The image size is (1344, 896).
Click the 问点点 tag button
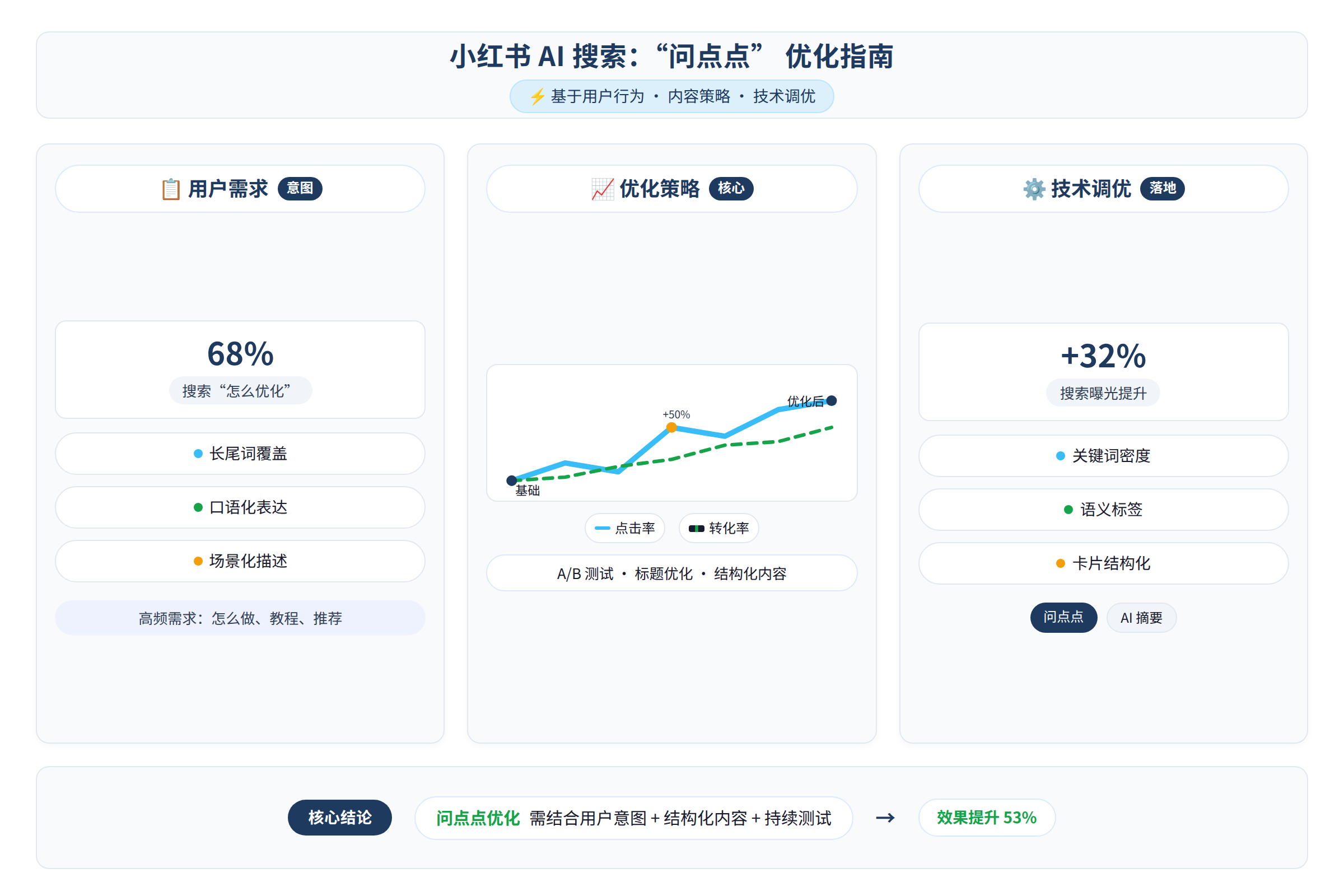(1063, 617)
